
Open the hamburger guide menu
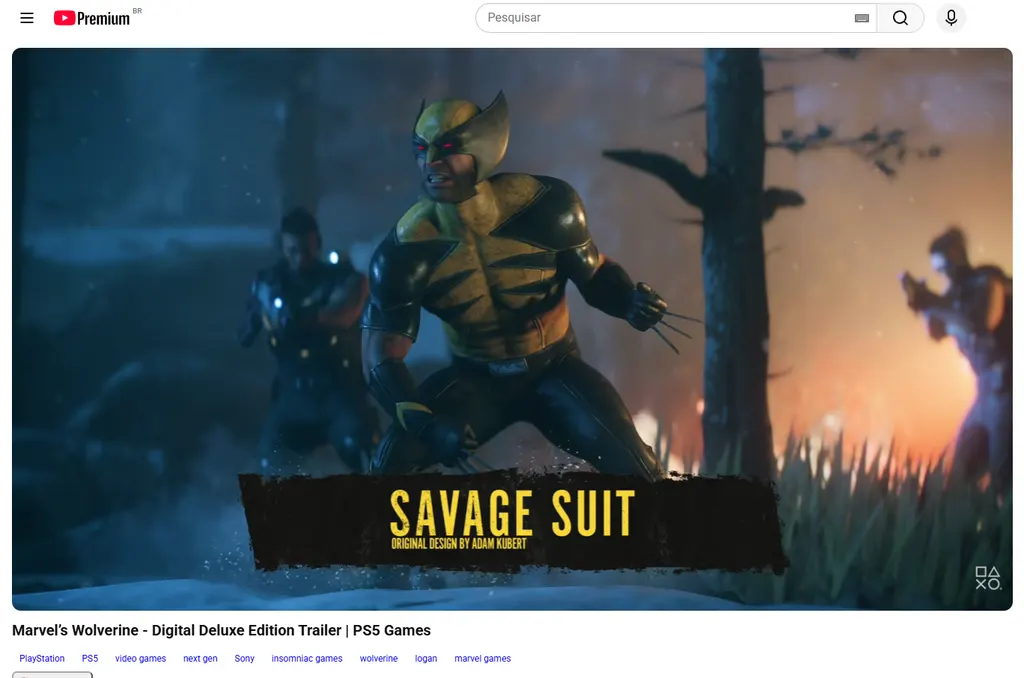27,18
